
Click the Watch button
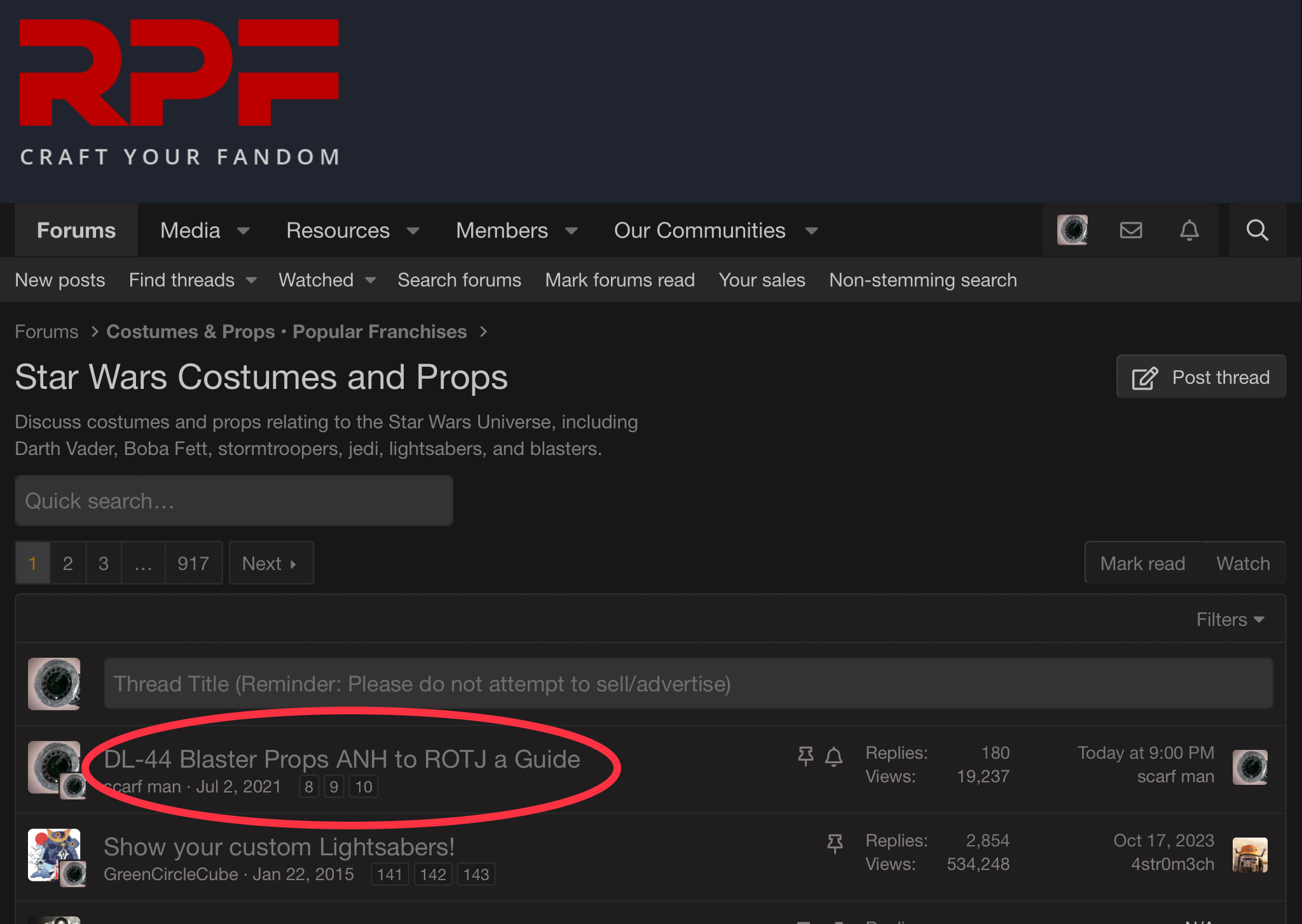1243,563
